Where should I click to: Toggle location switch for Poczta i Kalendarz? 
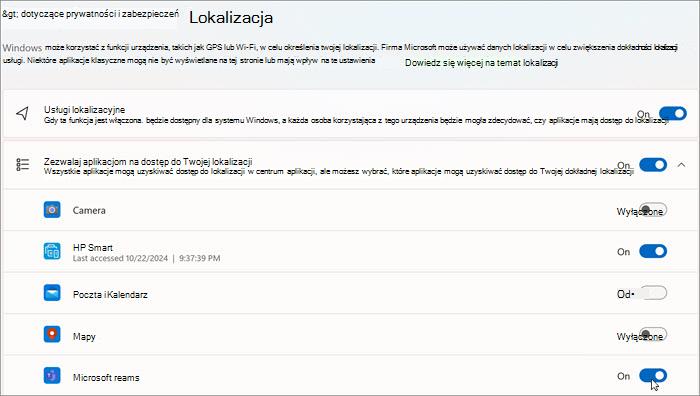pos(653,293)
